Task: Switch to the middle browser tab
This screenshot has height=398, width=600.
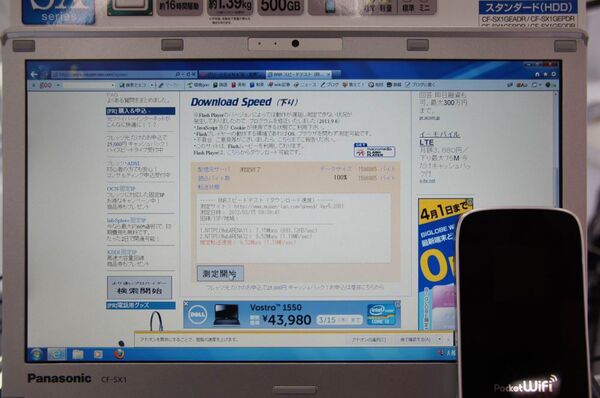Action: pos(232,74)
